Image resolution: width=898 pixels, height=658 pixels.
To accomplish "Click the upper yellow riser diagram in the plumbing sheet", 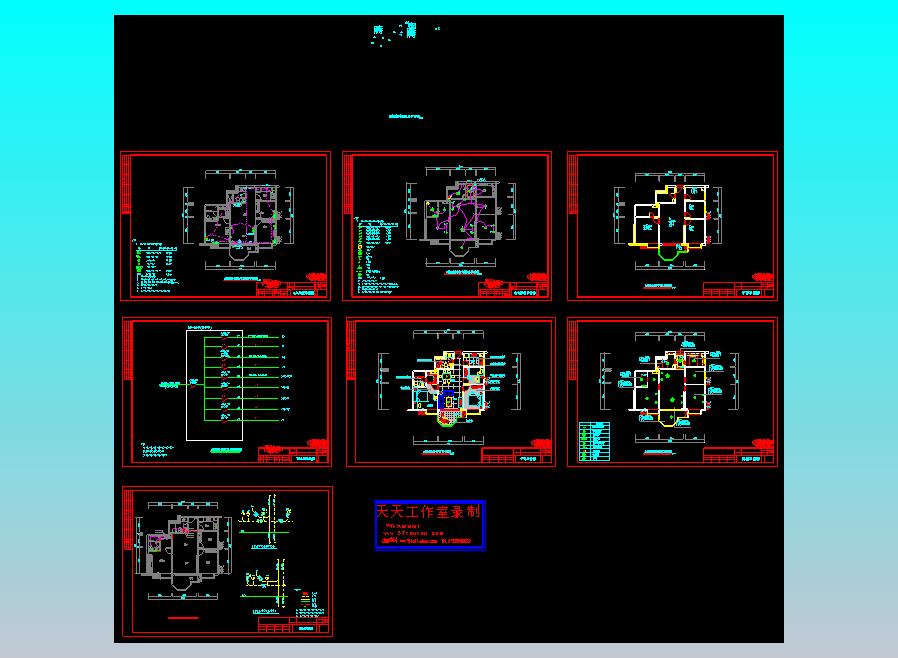I will click(x=266, y=521).
